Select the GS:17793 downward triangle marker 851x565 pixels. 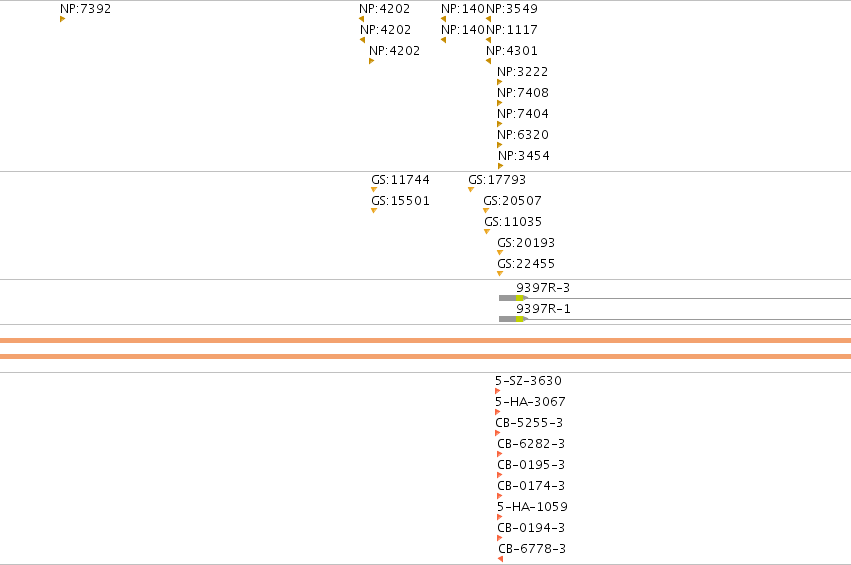pos(471,189)
